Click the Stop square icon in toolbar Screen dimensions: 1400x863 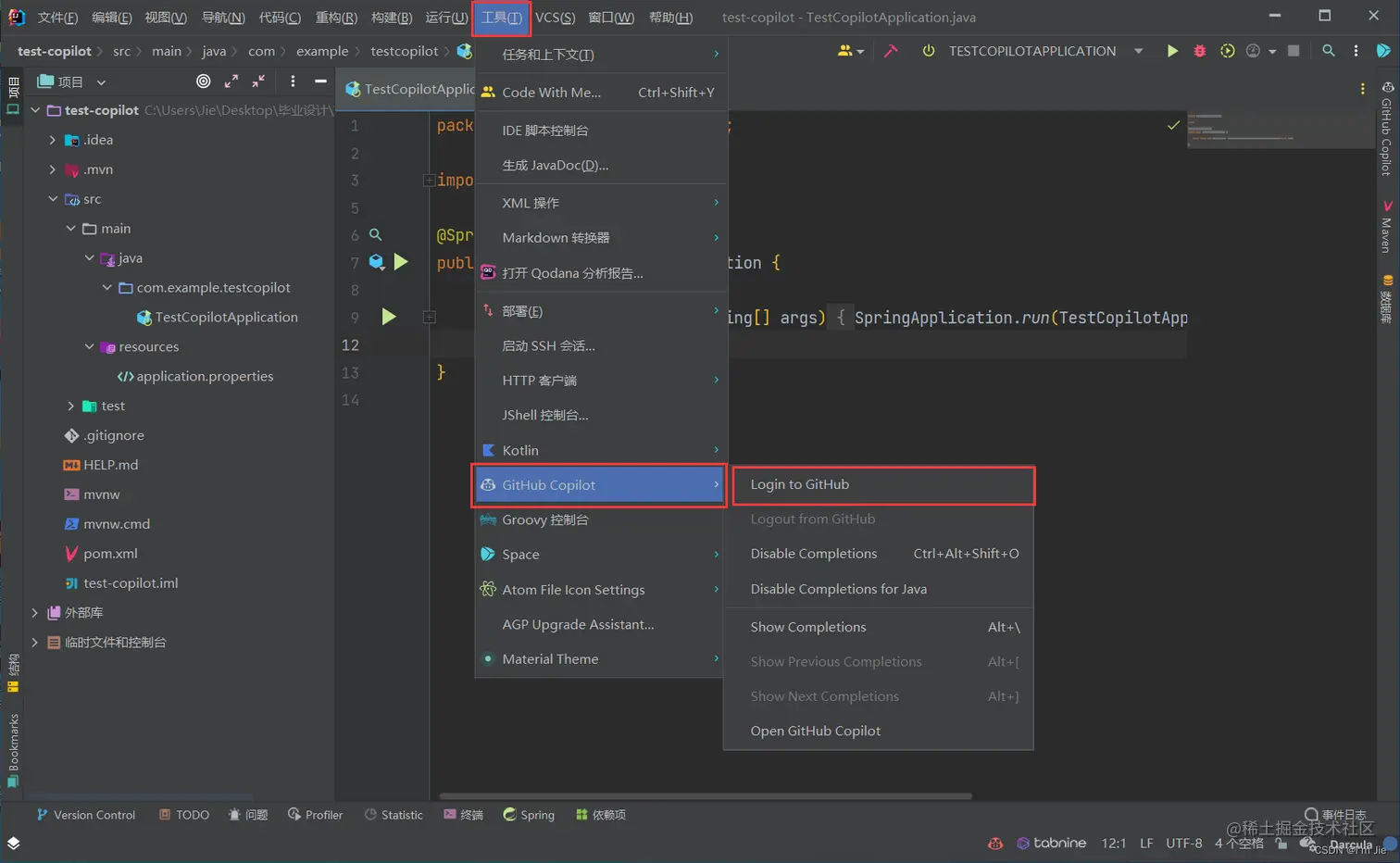(1294, 51)
